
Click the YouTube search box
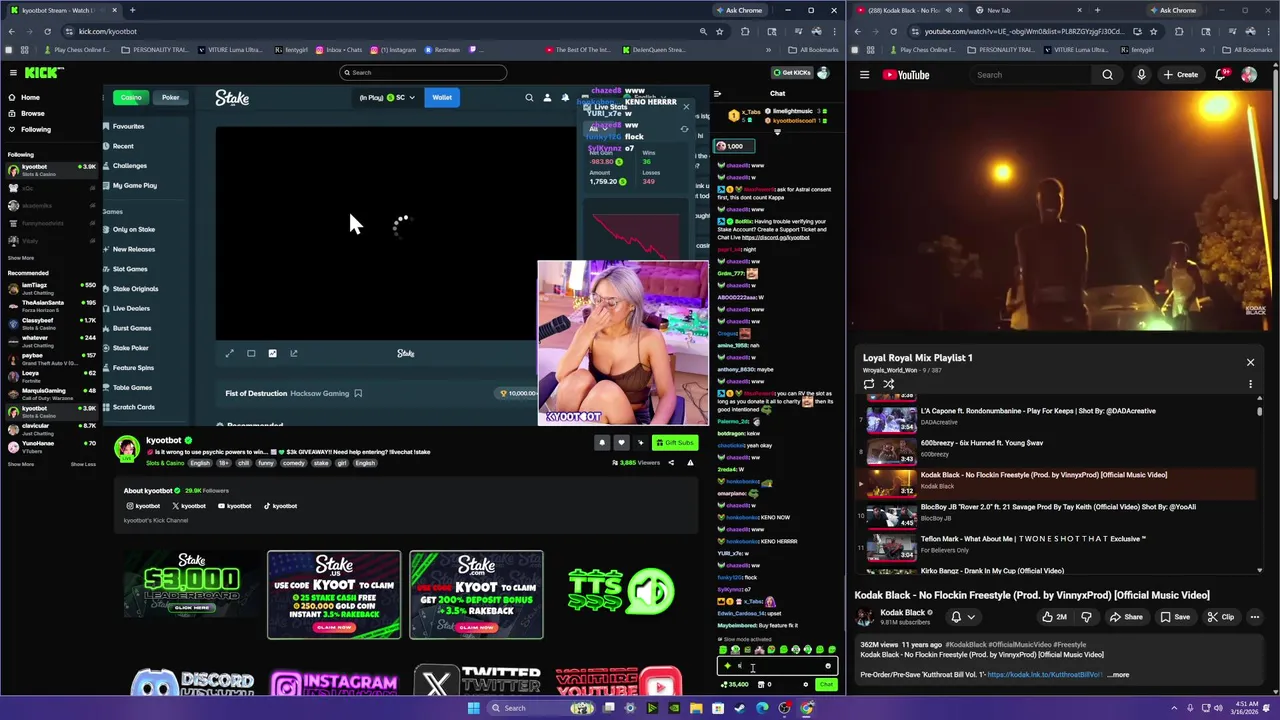[x=1032, y=75]
